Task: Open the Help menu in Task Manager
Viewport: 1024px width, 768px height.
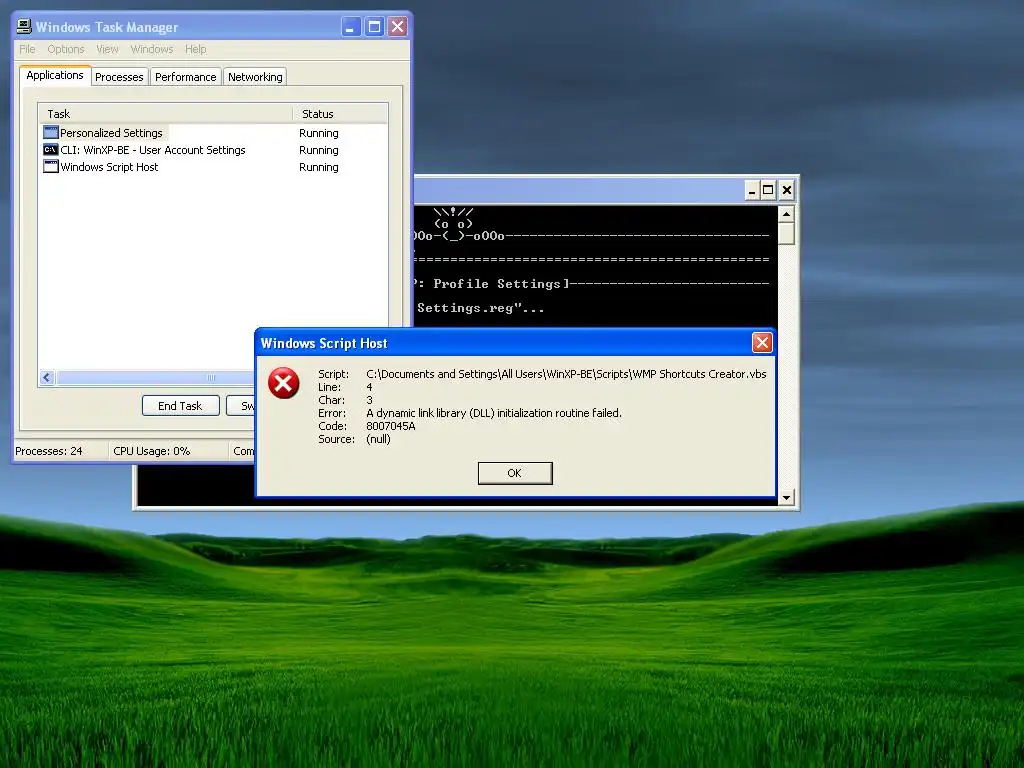Action: 195,49
